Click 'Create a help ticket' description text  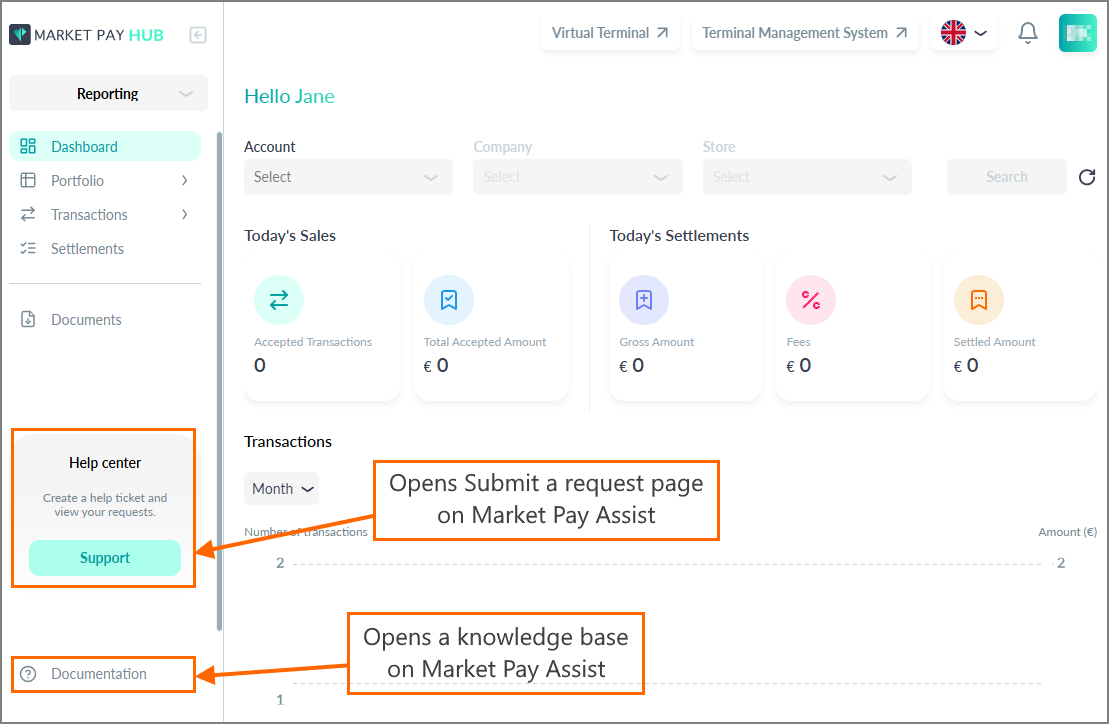(105, 505)
